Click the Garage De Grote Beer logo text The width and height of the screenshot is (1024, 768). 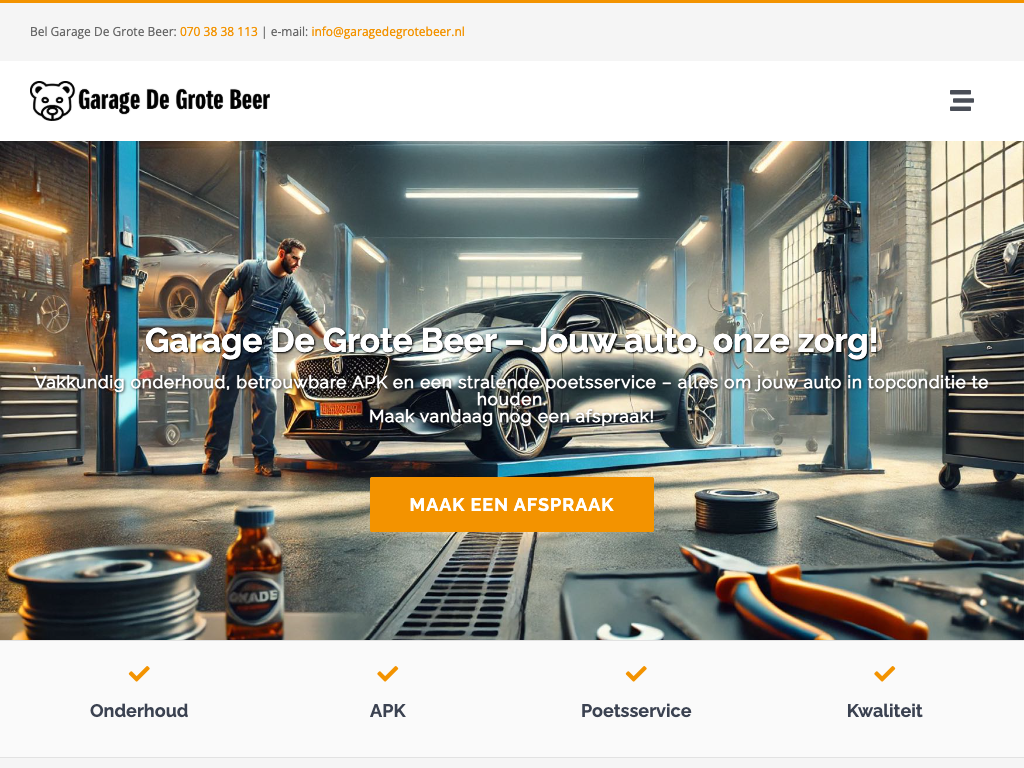[174, 100]
